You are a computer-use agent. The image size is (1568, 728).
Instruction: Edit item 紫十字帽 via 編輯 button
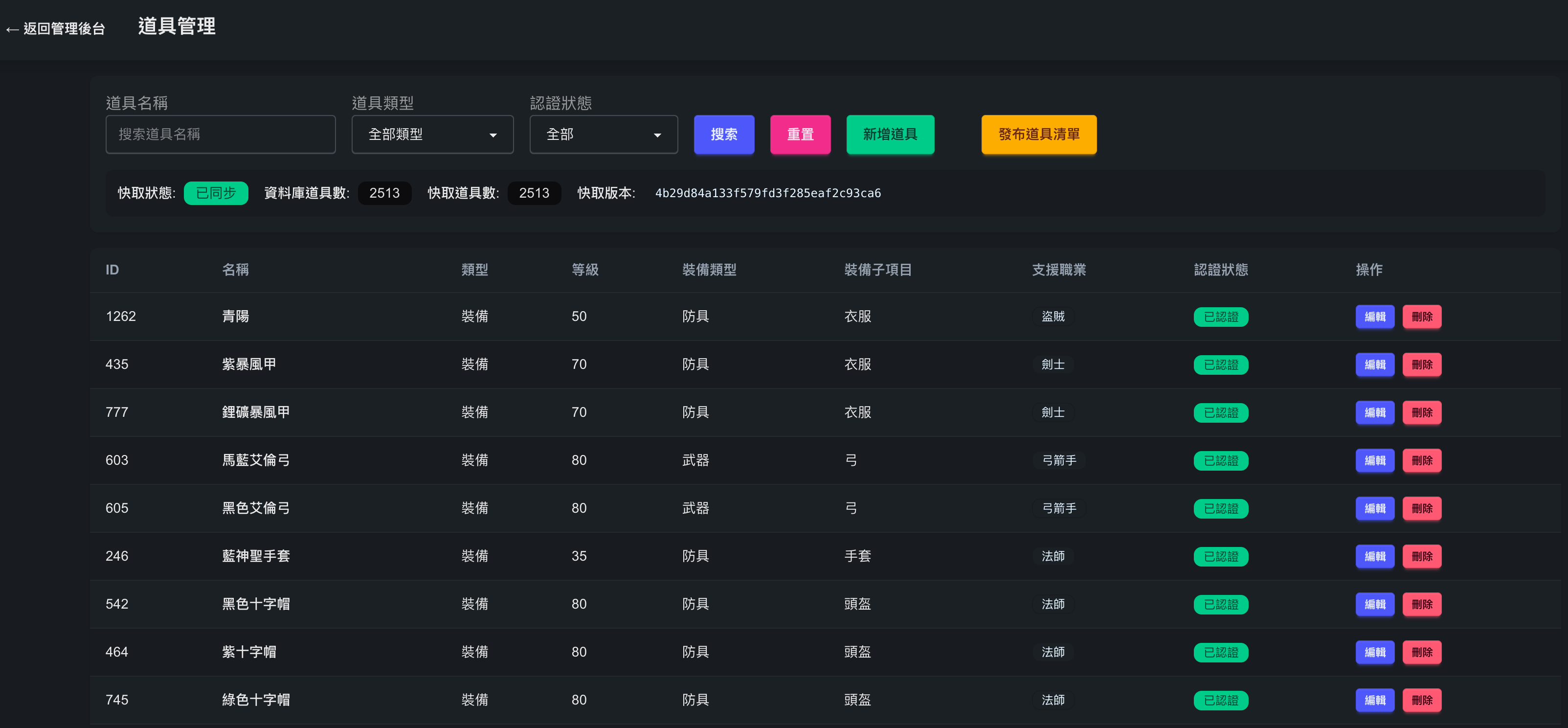[x=1374, y=652]
